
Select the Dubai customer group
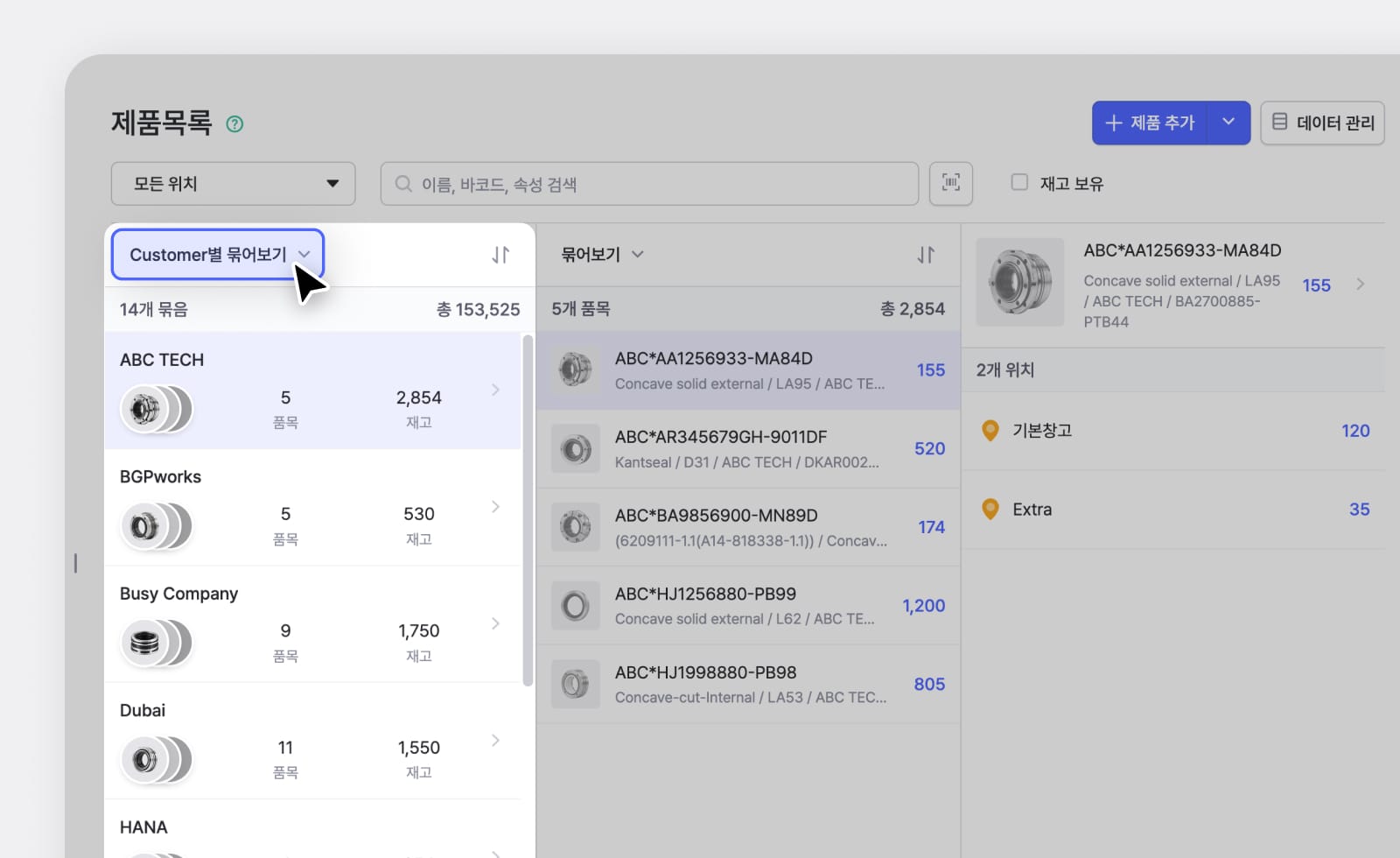coord(312,741)
